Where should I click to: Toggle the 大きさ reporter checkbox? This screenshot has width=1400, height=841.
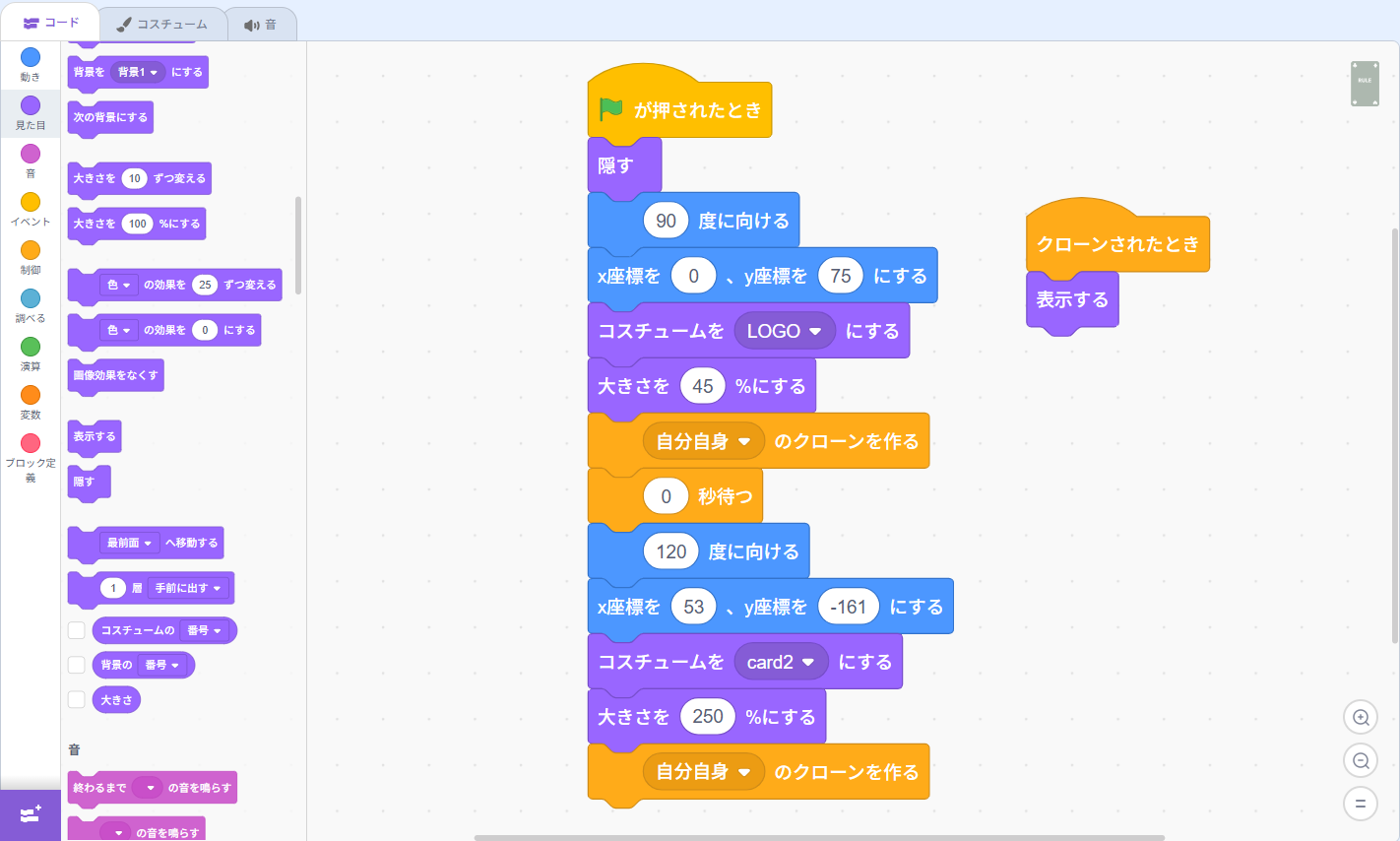77,700
